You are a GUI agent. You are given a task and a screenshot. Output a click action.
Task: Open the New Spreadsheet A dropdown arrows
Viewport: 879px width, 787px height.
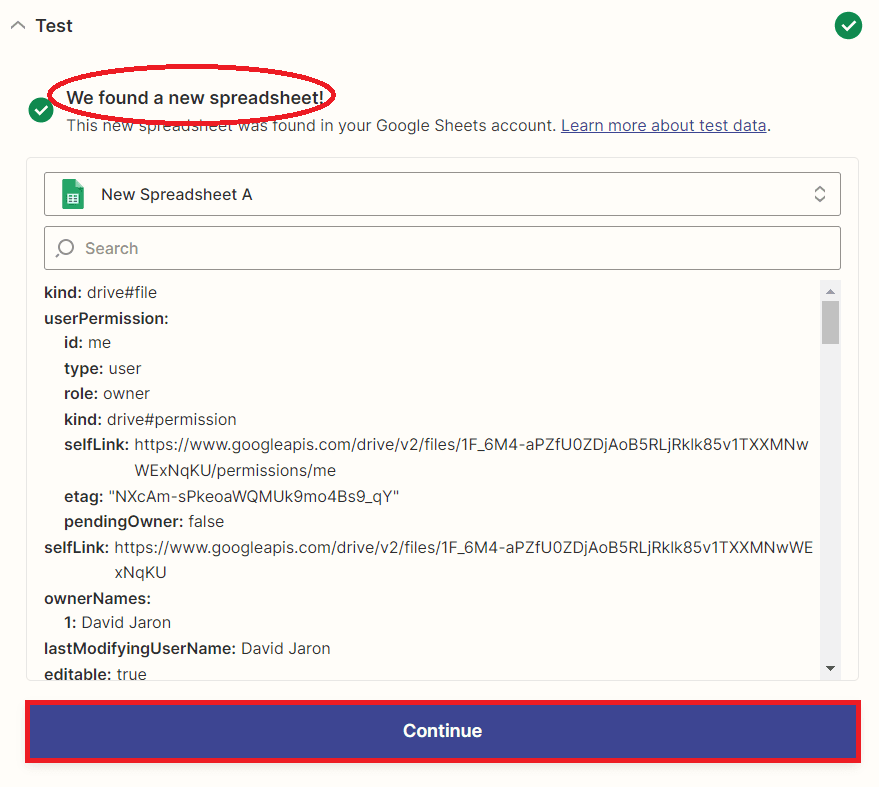click(x=819, y=194)
